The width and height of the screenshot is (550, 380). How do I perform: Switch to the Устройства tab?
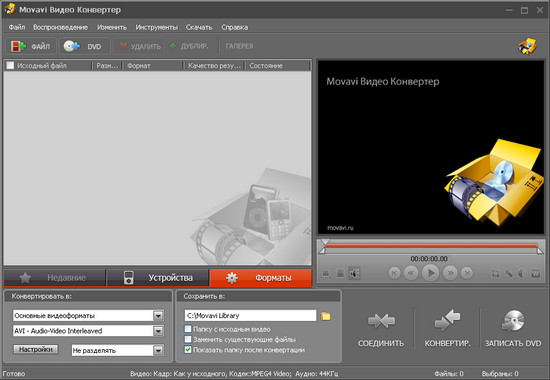tap(158, 278)
